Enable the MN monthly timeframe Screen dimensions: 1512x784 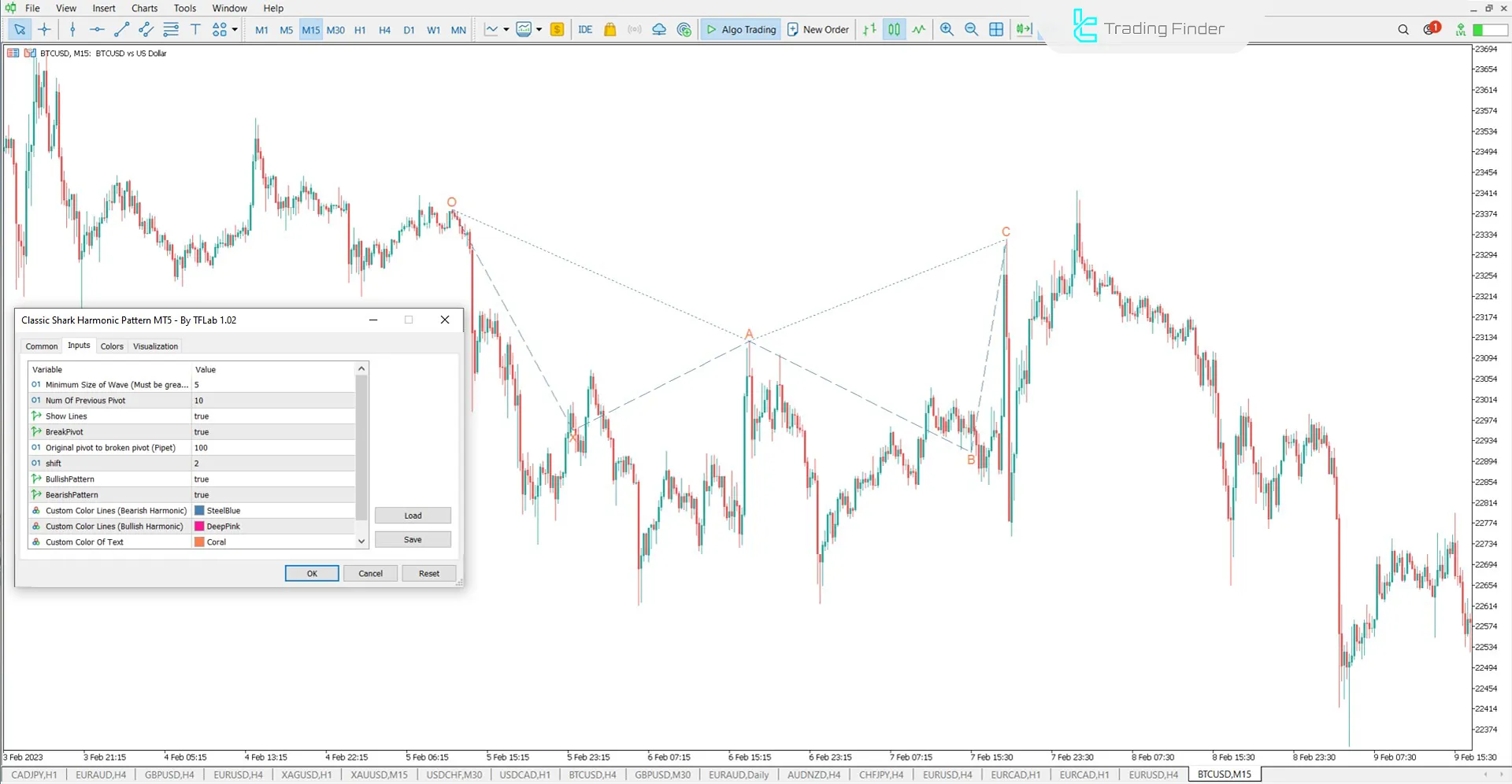click(458, 30)
